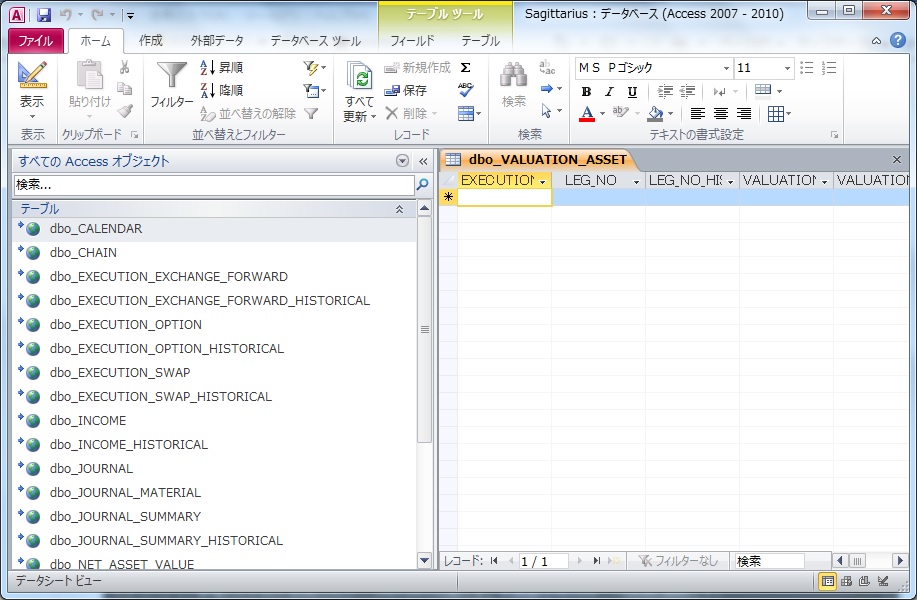Run the ABC spelling check
Image resolution: width=917 pixels, height=600 pixels.
[466, 90]
